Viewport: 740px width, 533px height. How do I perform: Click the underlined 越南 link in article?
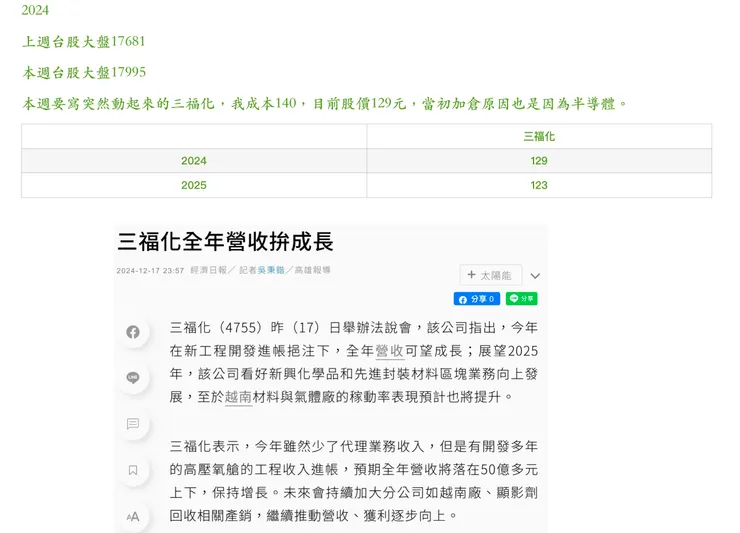click(x=238, y=397)
